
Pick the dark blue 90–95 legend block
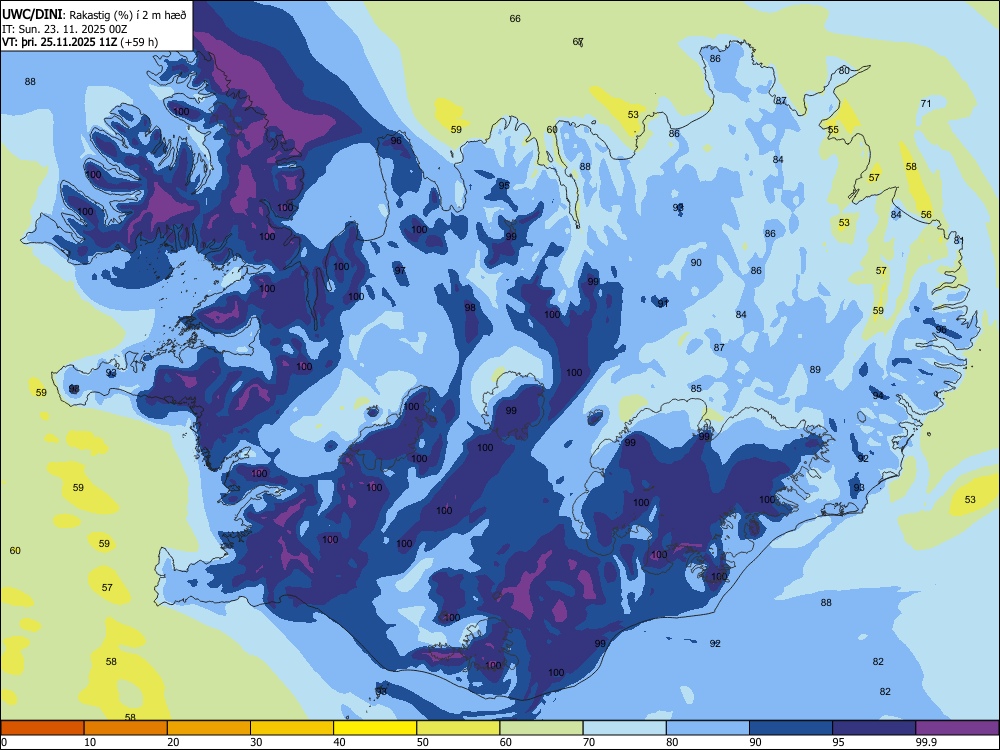(x=791, y=728)
